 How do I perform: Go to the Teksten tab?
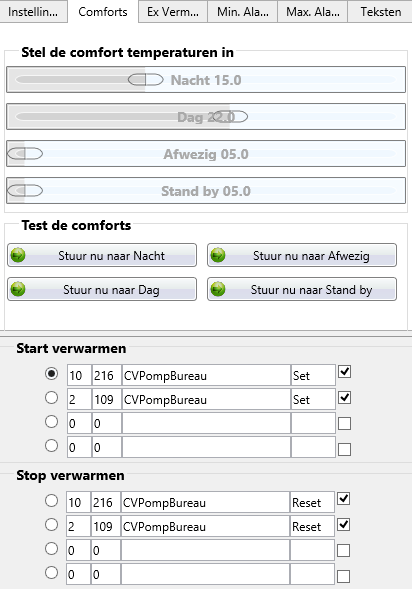(380, 12)
